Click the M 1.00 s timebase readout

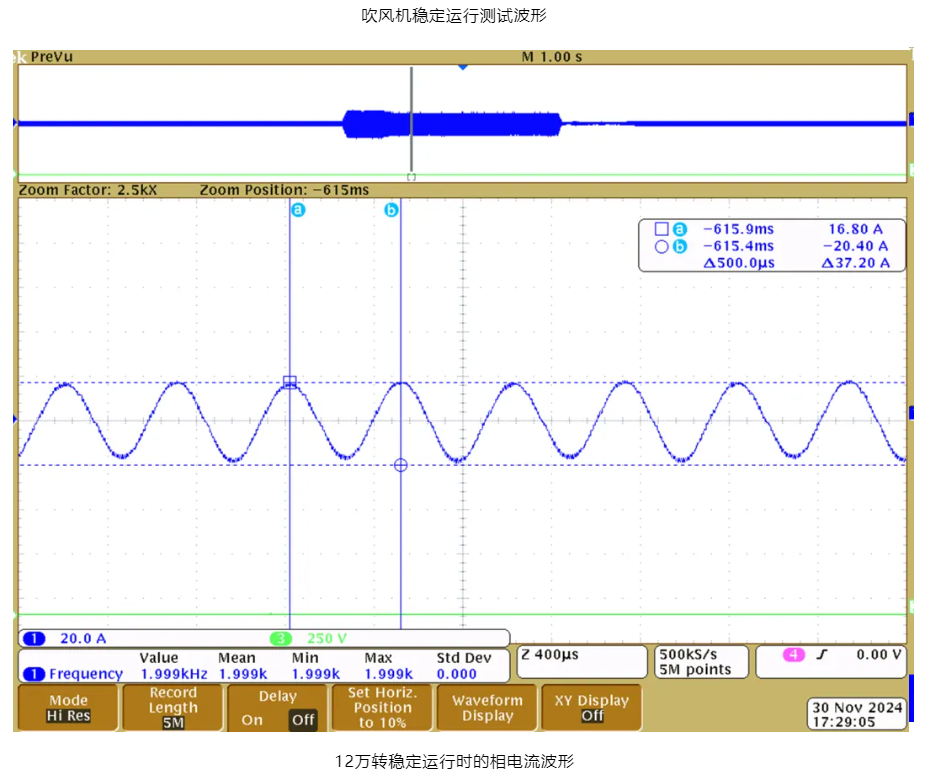click(x=552, y=57)
